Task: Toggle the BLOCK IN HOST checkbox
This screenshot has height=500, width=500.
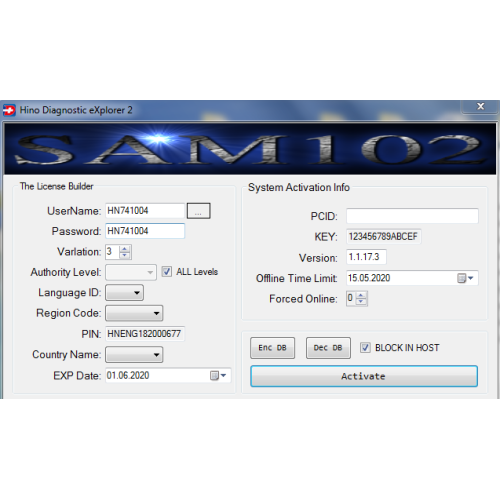Action: coord(365,348)
